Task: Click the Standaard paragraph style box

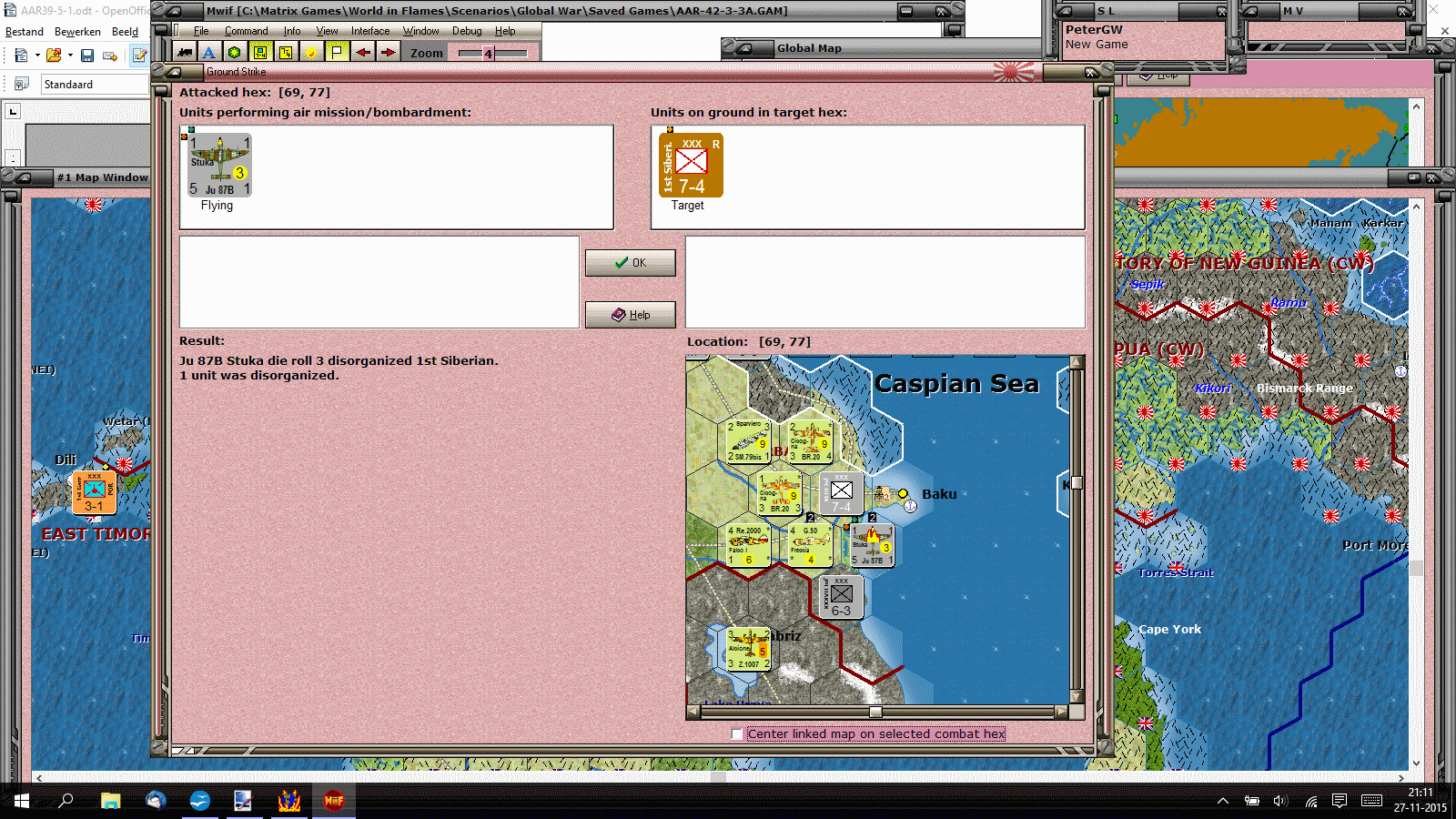Action: (x=95, y=85)
